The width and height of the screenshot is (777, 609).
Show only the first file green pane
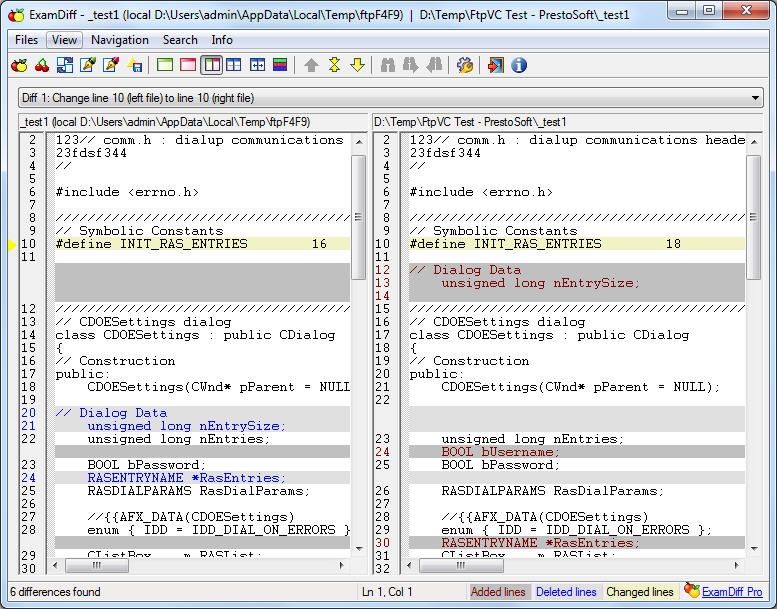[165, 65]
